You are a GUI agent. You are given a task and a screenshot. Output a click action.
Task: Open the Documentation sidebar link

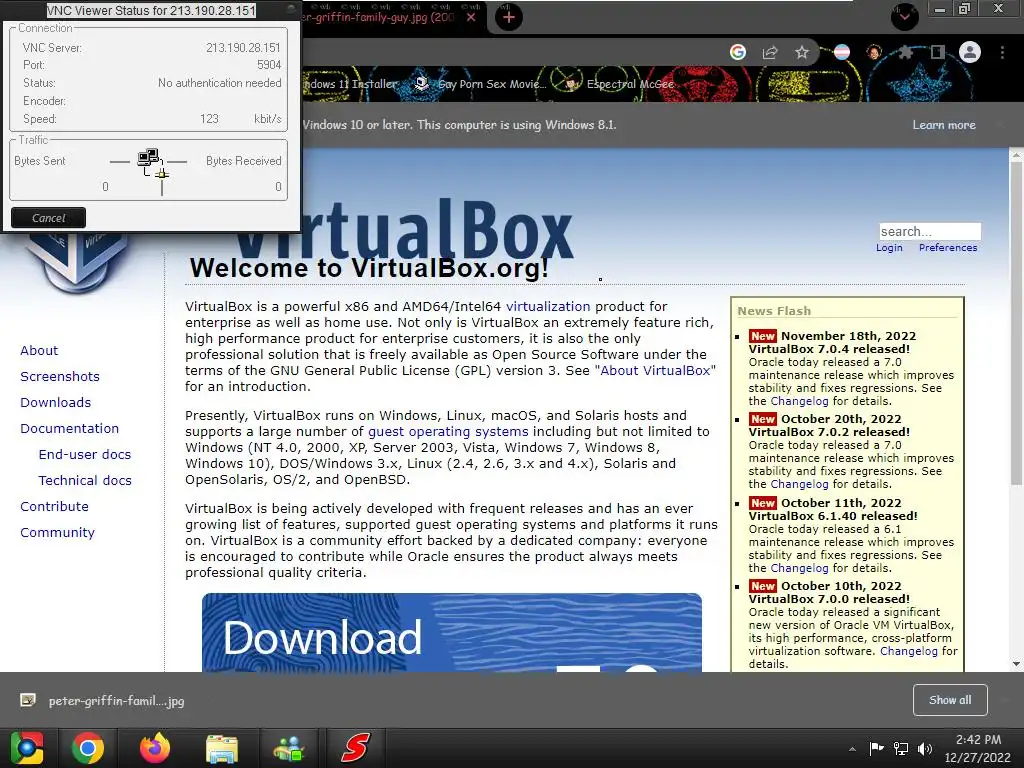[69, 428]
